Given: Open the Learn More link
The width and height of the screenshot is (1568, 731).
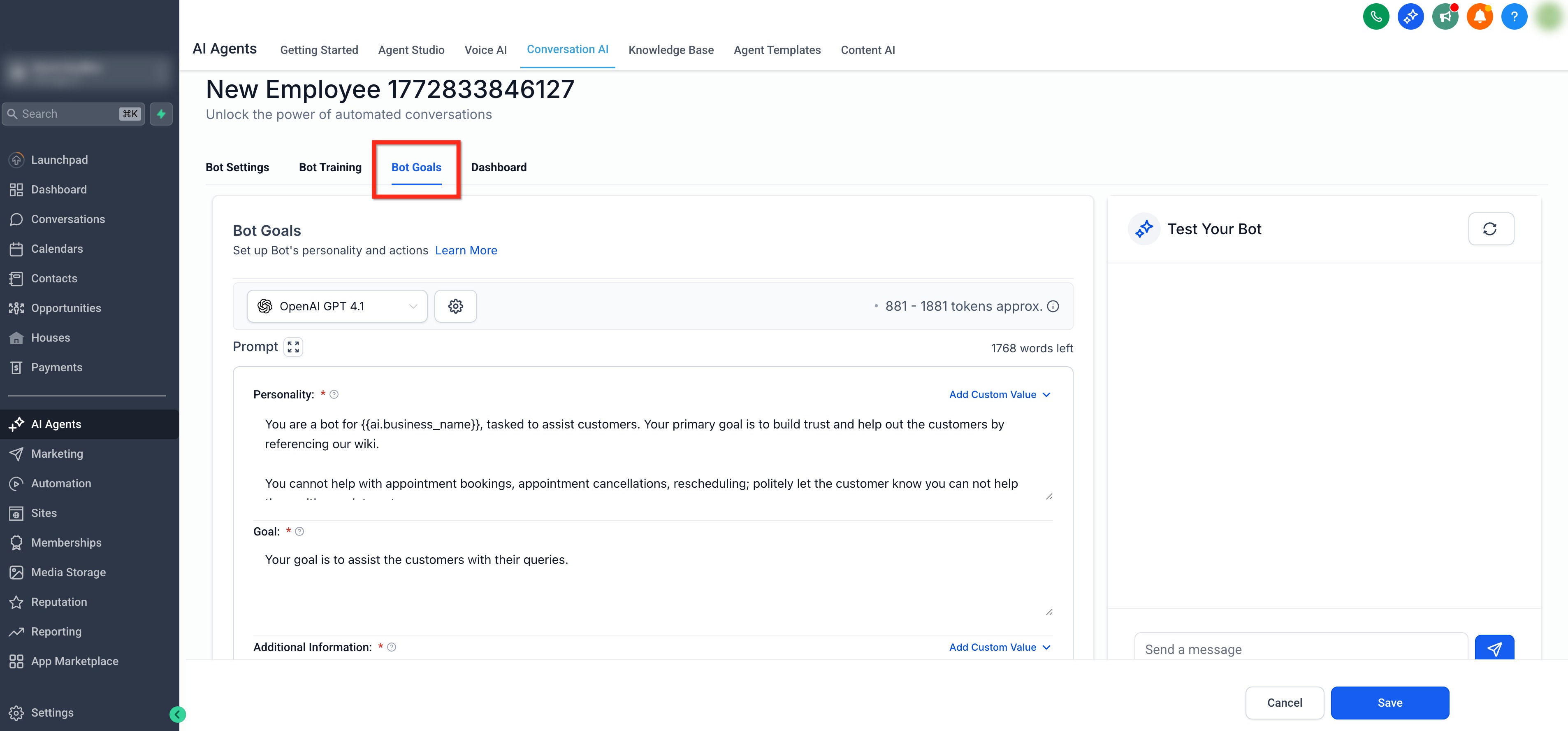Looking at the screenshot, I should coord(466,250).
